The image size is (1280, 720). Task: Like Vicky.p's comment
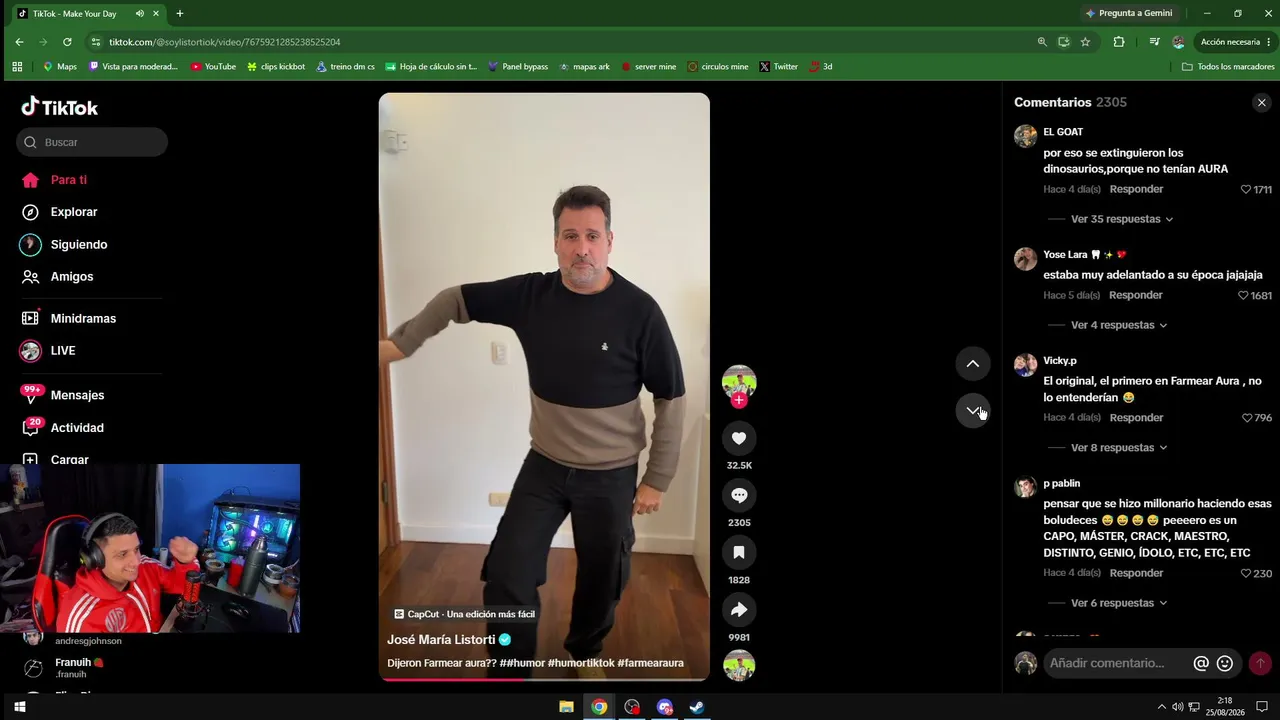tap(1247, 418)
